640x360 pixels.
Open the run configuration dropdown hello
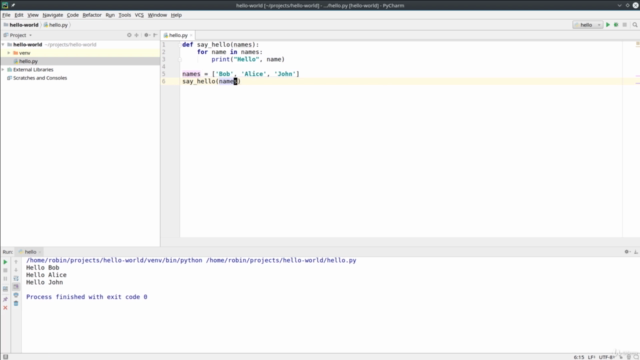[588, 25]
